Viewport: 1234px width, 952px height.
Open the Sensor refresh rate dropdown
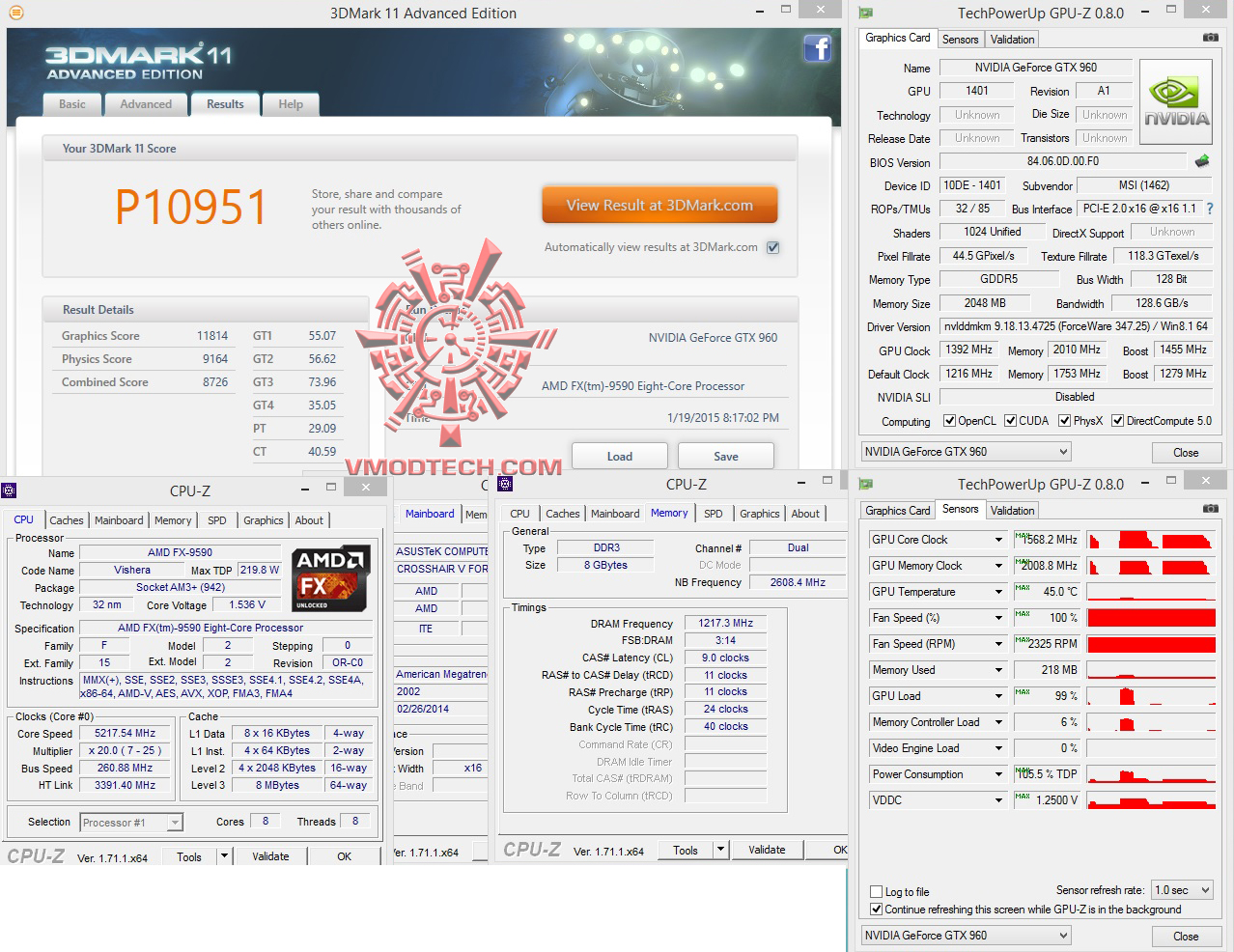1182,890
